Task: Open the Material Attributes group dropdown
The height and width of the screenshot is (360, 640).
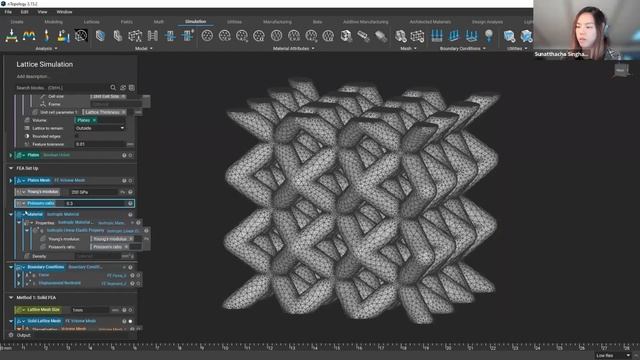Action: 293,49
